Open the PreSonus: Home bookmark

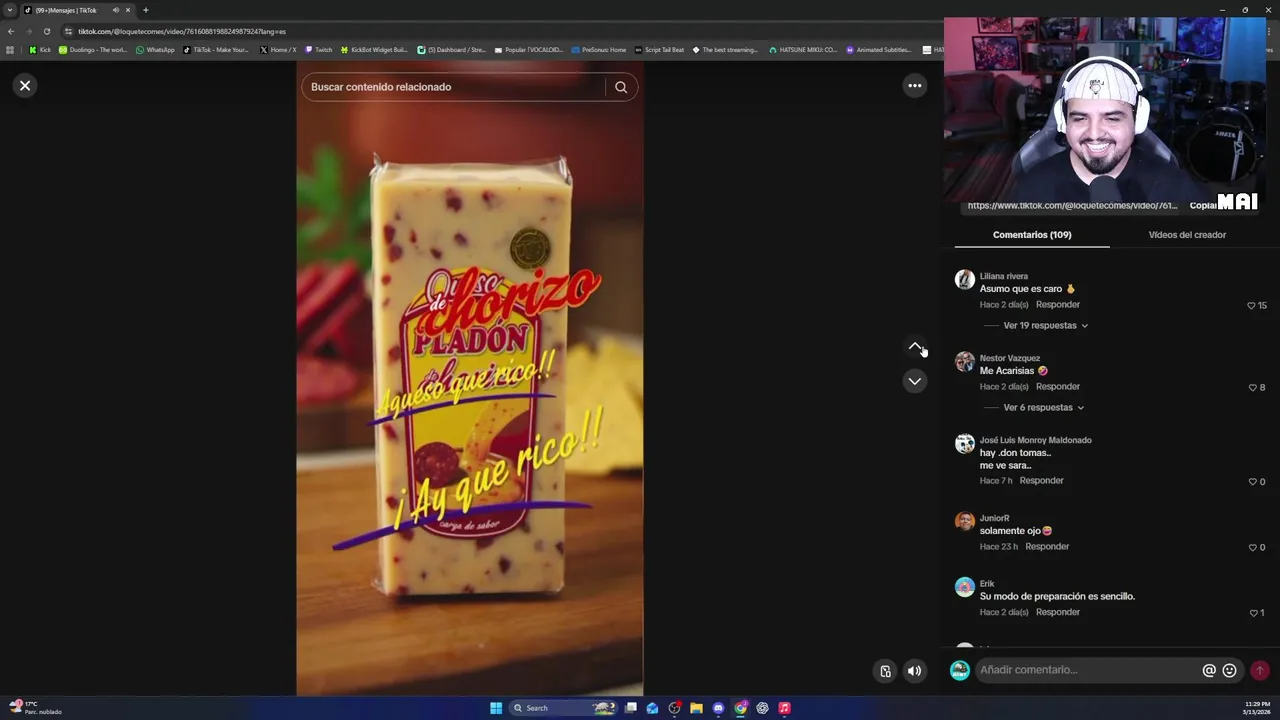coord(598,50)
